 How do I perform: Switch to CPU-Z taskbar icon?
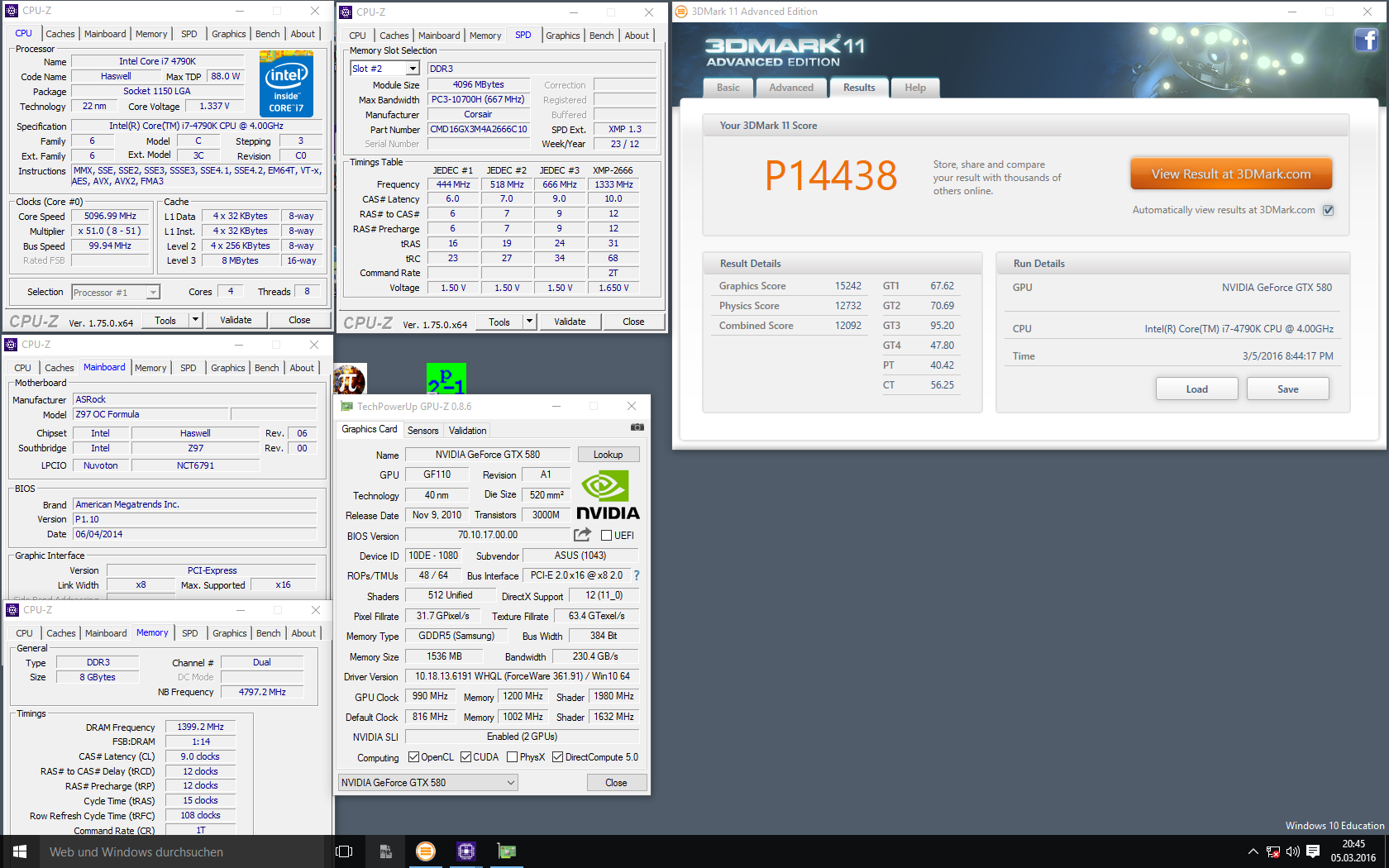(466, 851)
